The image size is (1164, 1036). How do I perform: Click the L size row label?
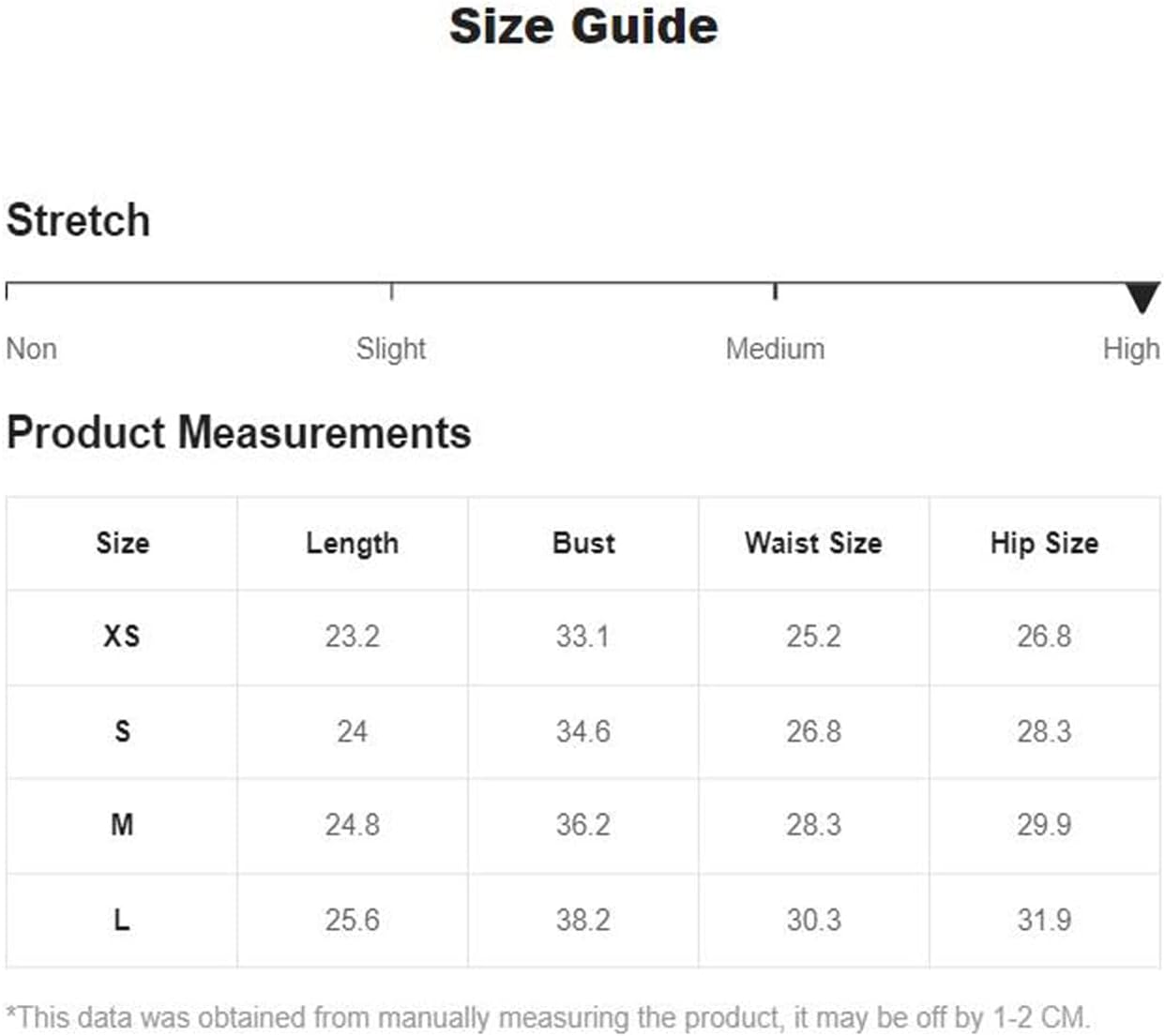(122, 920)
